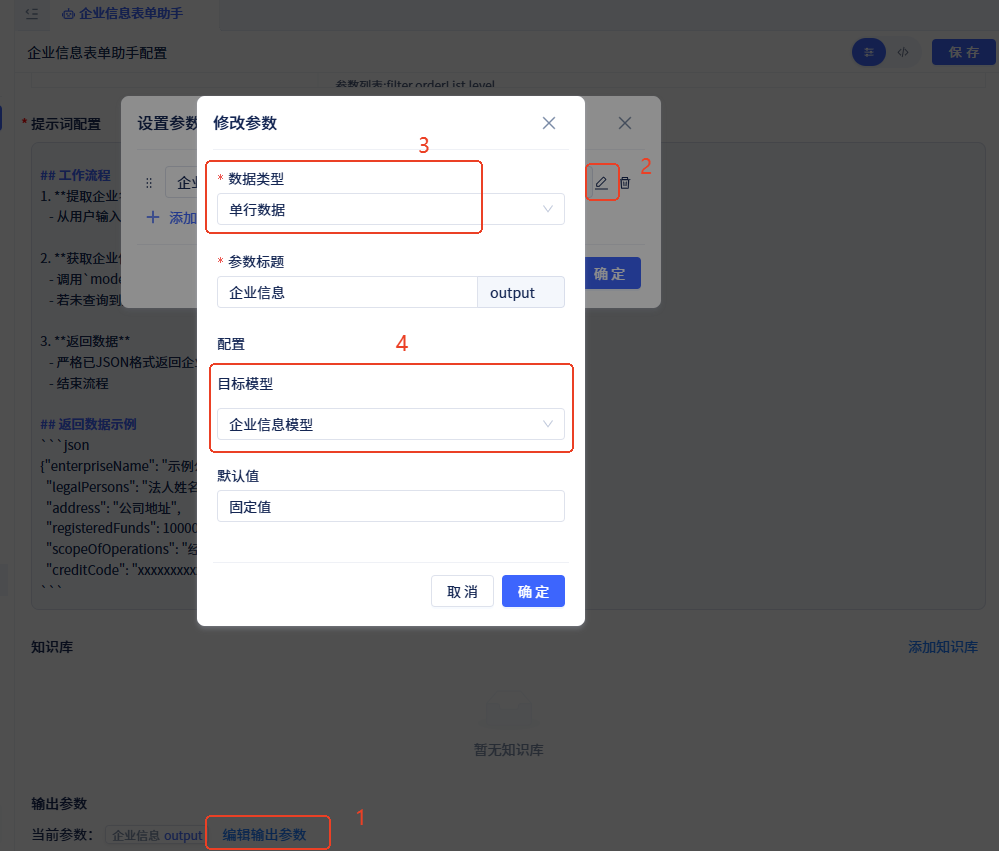Image resolution: width=999 pixels, height=851 pixels.
Task: Click the pencil edit icon in 设置参数
Action: click(601, 183)
